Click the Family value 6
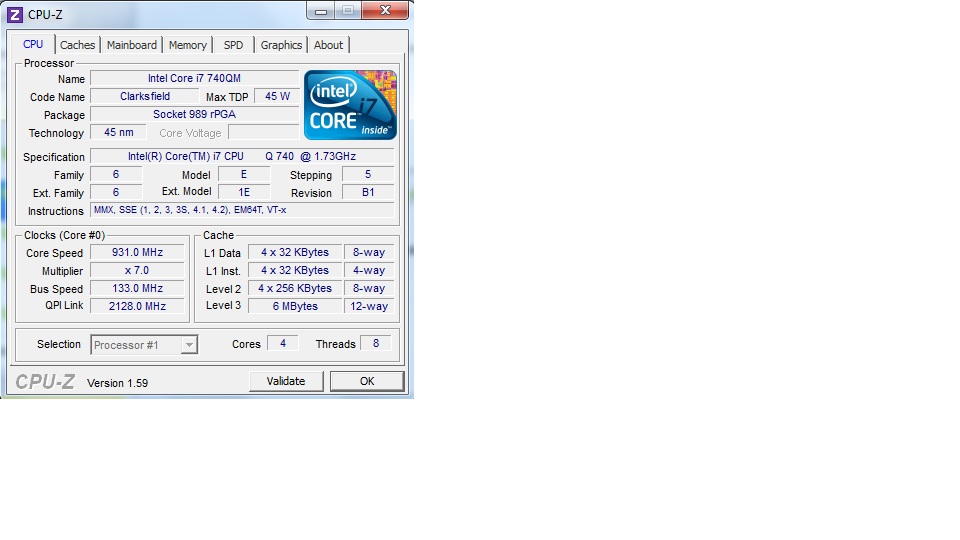The image size is (960, 540). pyautogui.click(x=116, y=174)
